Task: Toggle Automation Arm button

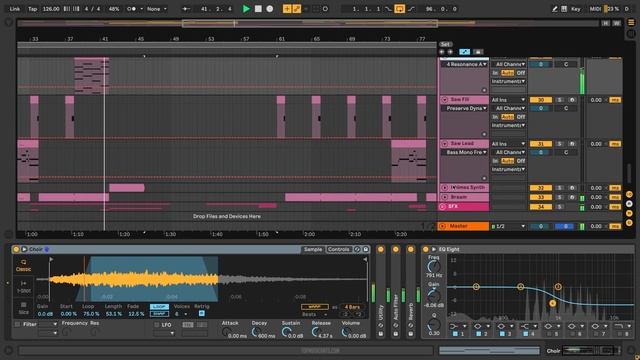Action: [x=297, y=9]
